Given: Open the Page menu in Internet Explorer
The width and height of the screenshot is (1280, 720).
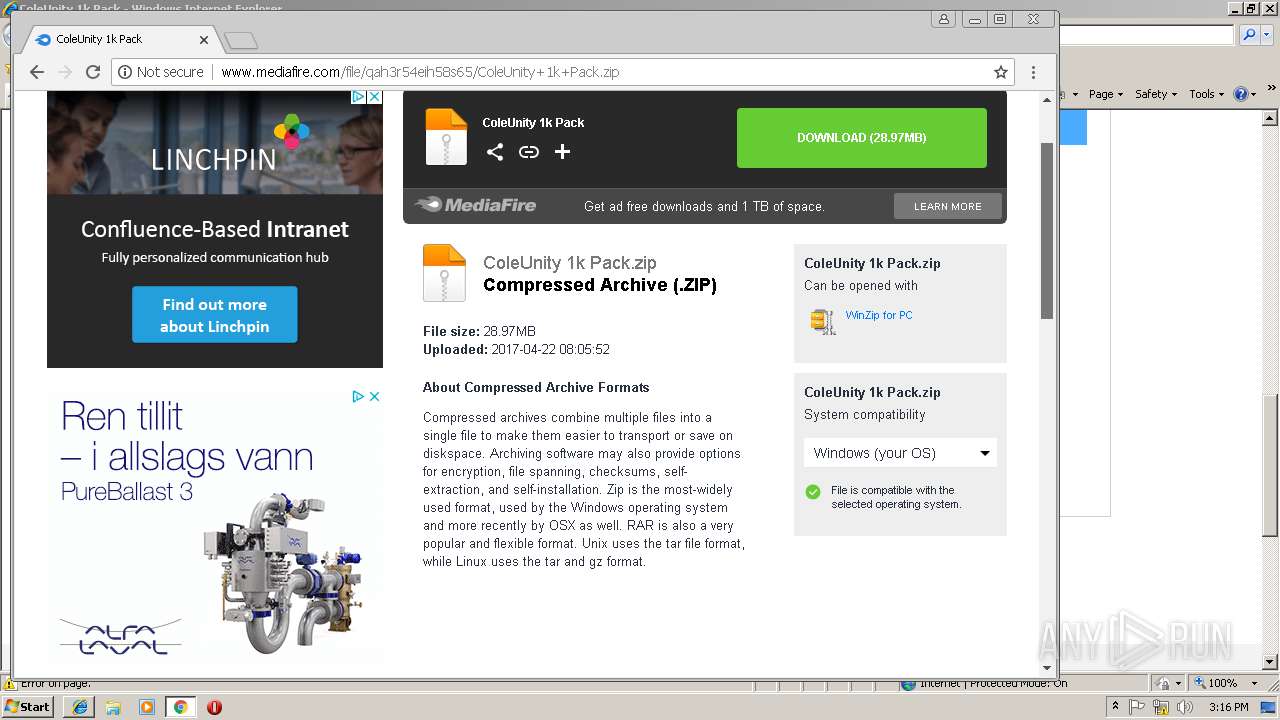Looking at the screenshot, I should [1106, 94].
